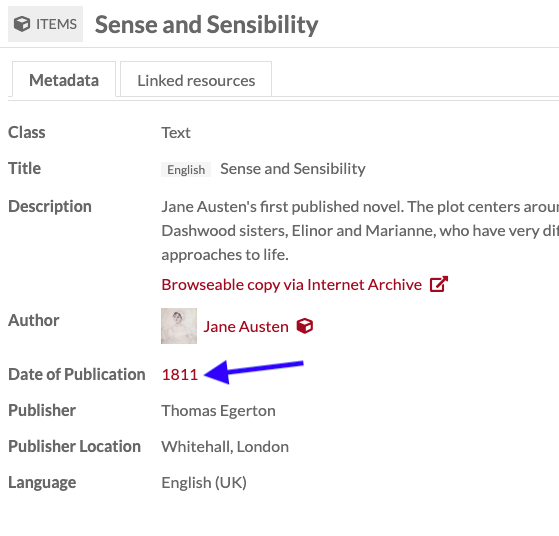This screenshot has height=536, width=559.
Task: Click the external link icon beside Internet Archive
Action: [439, 284]
